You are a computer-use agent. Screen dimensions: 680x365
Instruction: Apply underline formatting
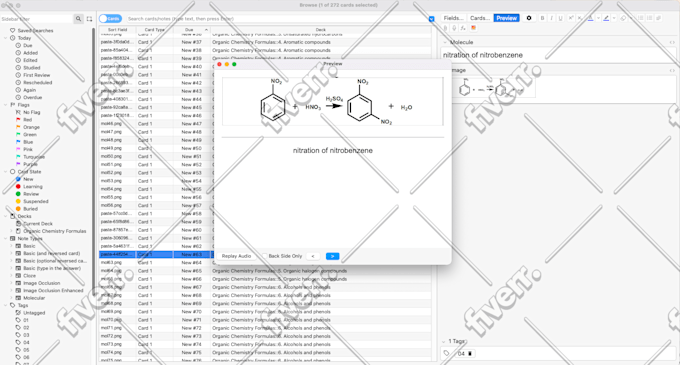point(560,18)
